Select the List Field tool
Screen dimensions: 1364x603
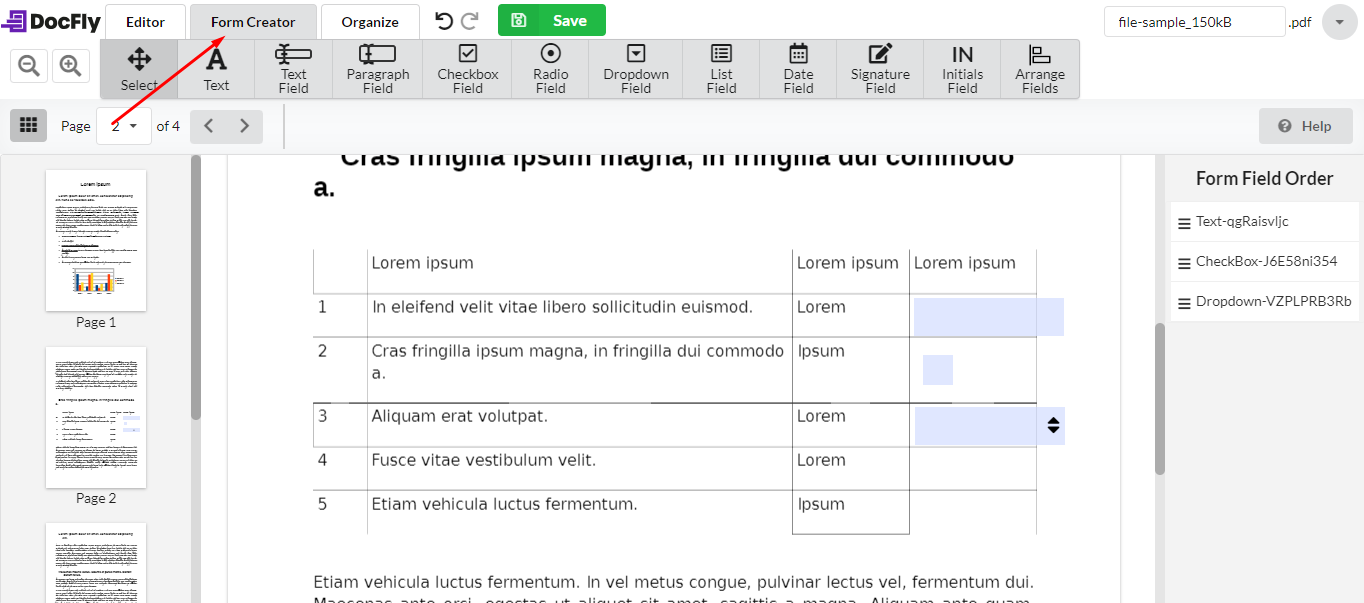coord(720,68)
